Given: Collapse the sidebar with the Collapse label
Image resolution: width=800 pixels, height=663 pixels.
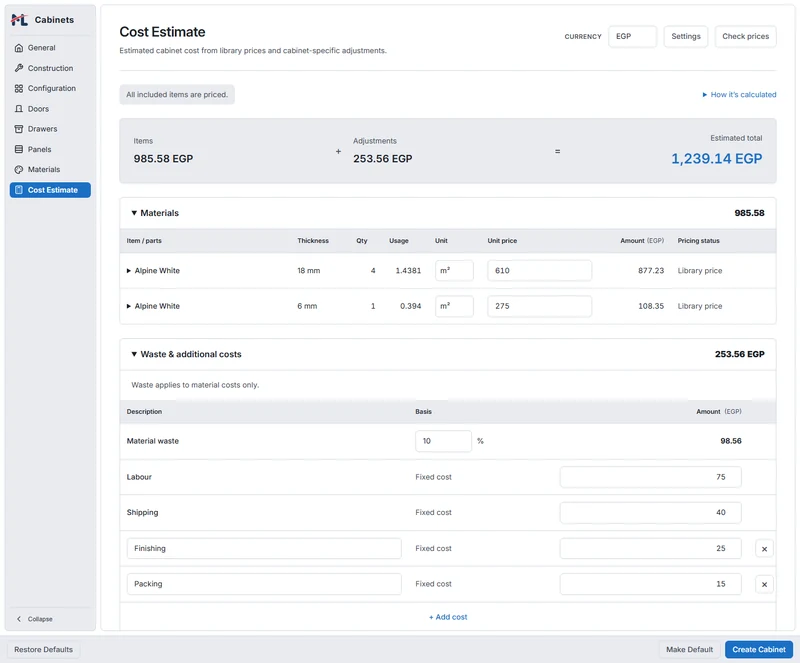Looking at the screenshot, I should (40, 619).
